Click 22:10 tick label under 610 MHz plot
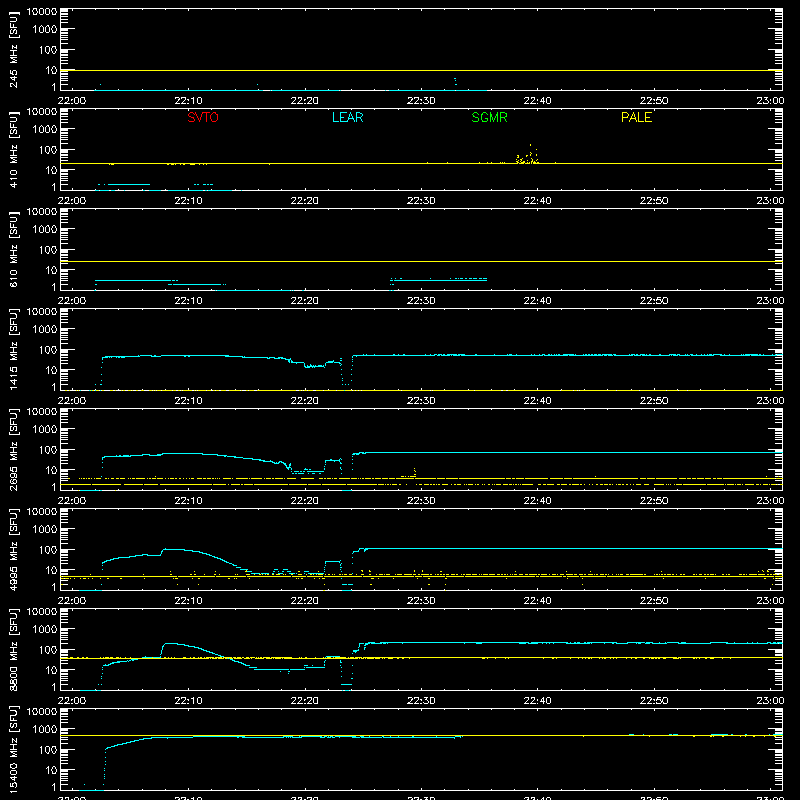The width and height of the screenshot is (800, 800). coord(188,301)
